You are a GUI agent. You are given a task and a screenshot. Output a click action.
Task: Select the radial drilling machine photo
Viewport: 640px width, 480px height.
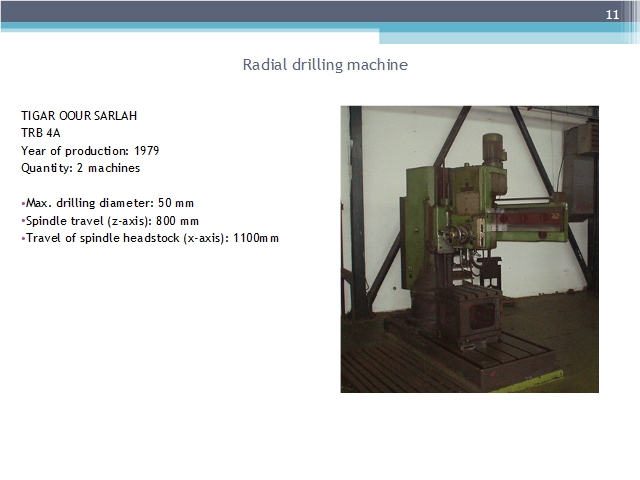(x=470, y=249)
